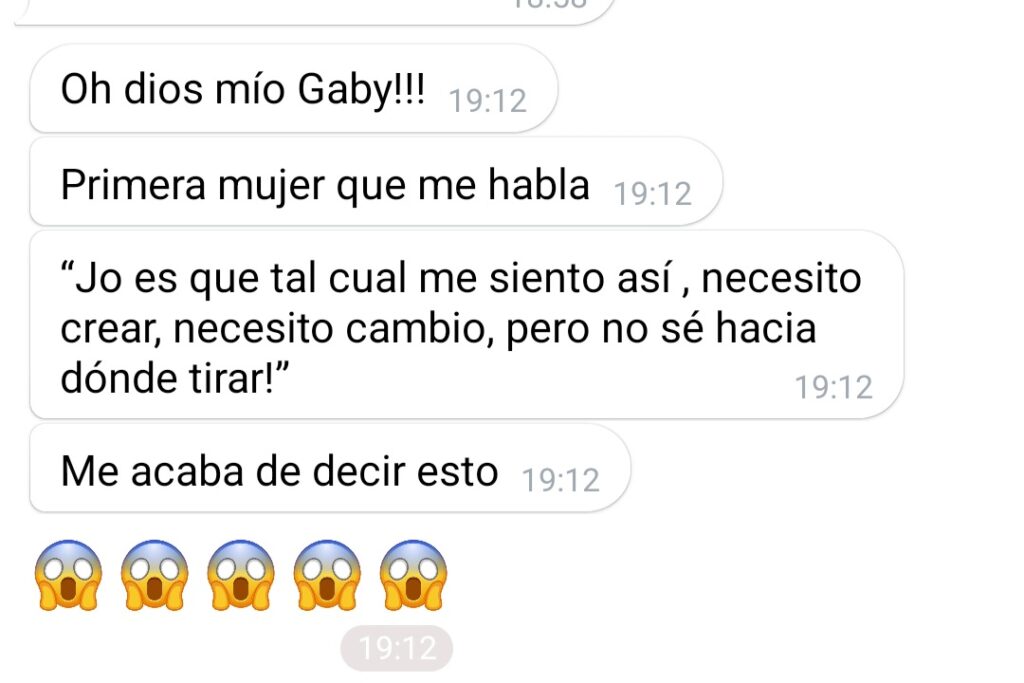Viewport: 1024px width, 683px height.
Task: Tap timestamp on 'Primera mujer' bubble
Action: click(x=652, y=195)
